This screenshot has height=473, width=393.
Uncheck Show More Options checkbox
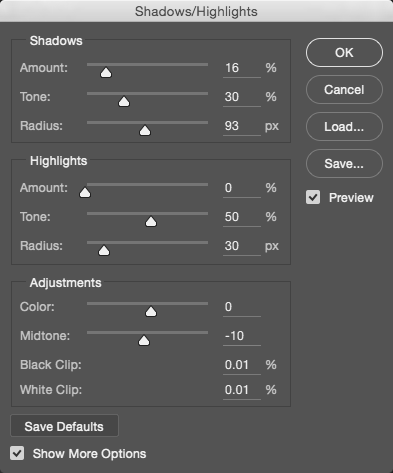(x=17, y=453)
